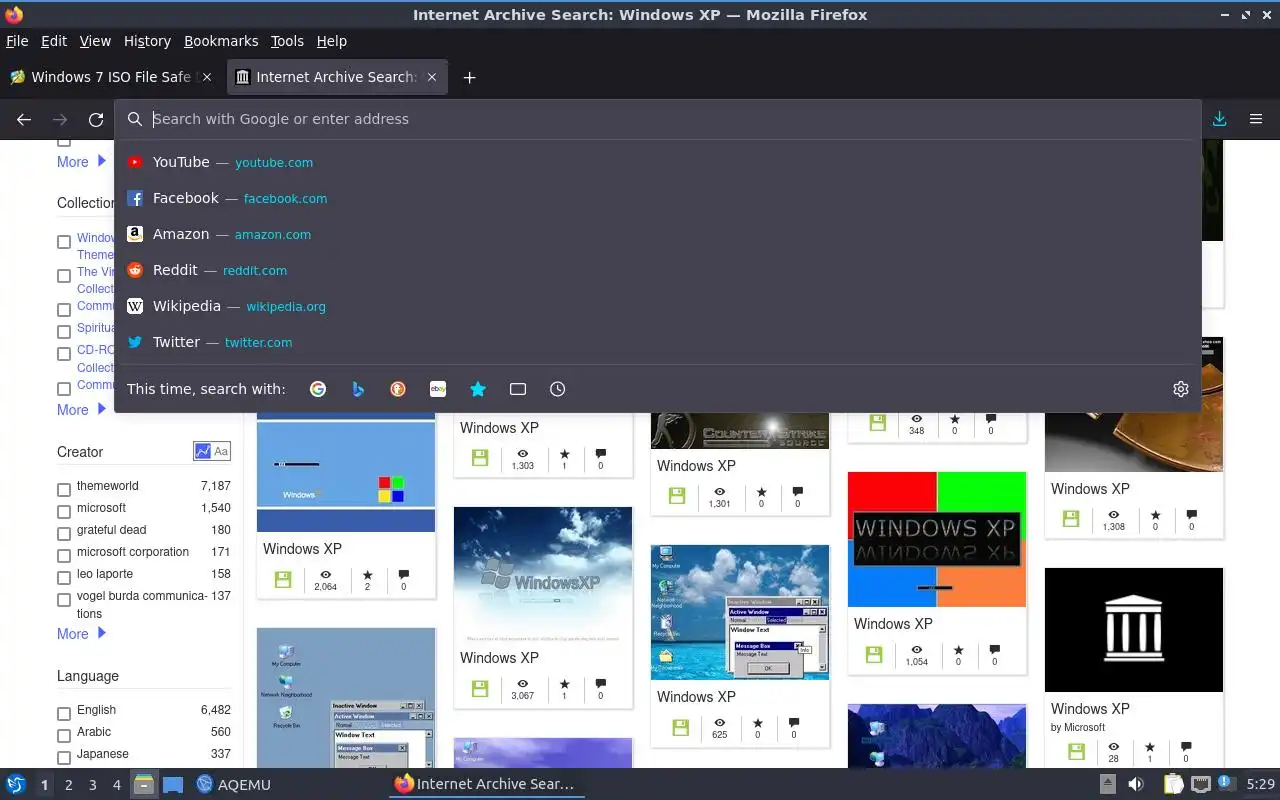Search bookmarks with the star icon
The width and height of the screenshot is (1280, 800).
(x=478, y=389)
